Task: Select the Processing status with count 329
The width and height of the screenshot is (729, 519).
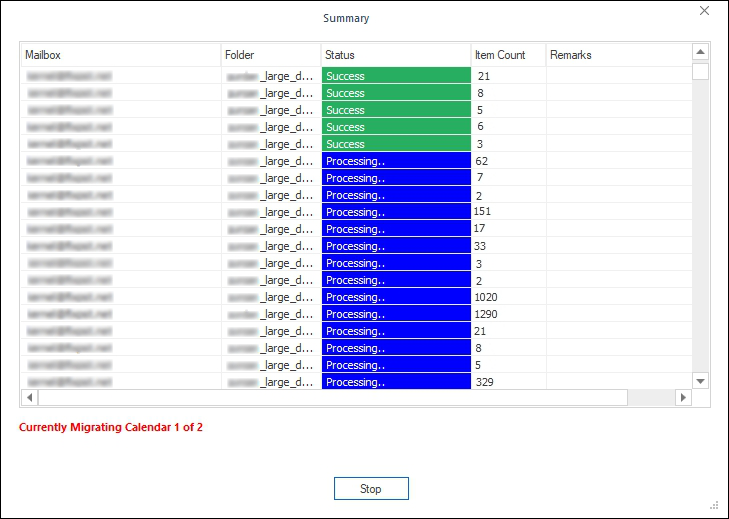Action: pyautogui.click(x=396, y=382)
